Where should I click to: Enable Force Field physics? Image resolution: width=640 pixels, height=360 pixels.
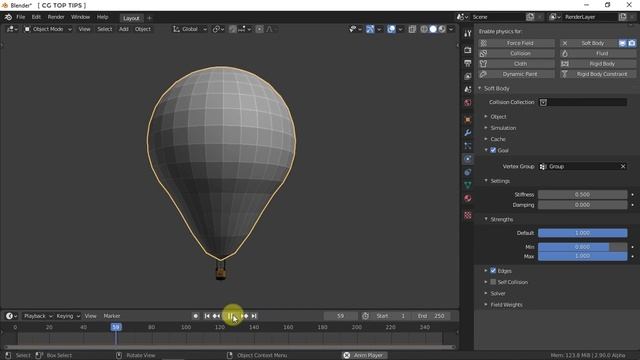pos(517,43)
